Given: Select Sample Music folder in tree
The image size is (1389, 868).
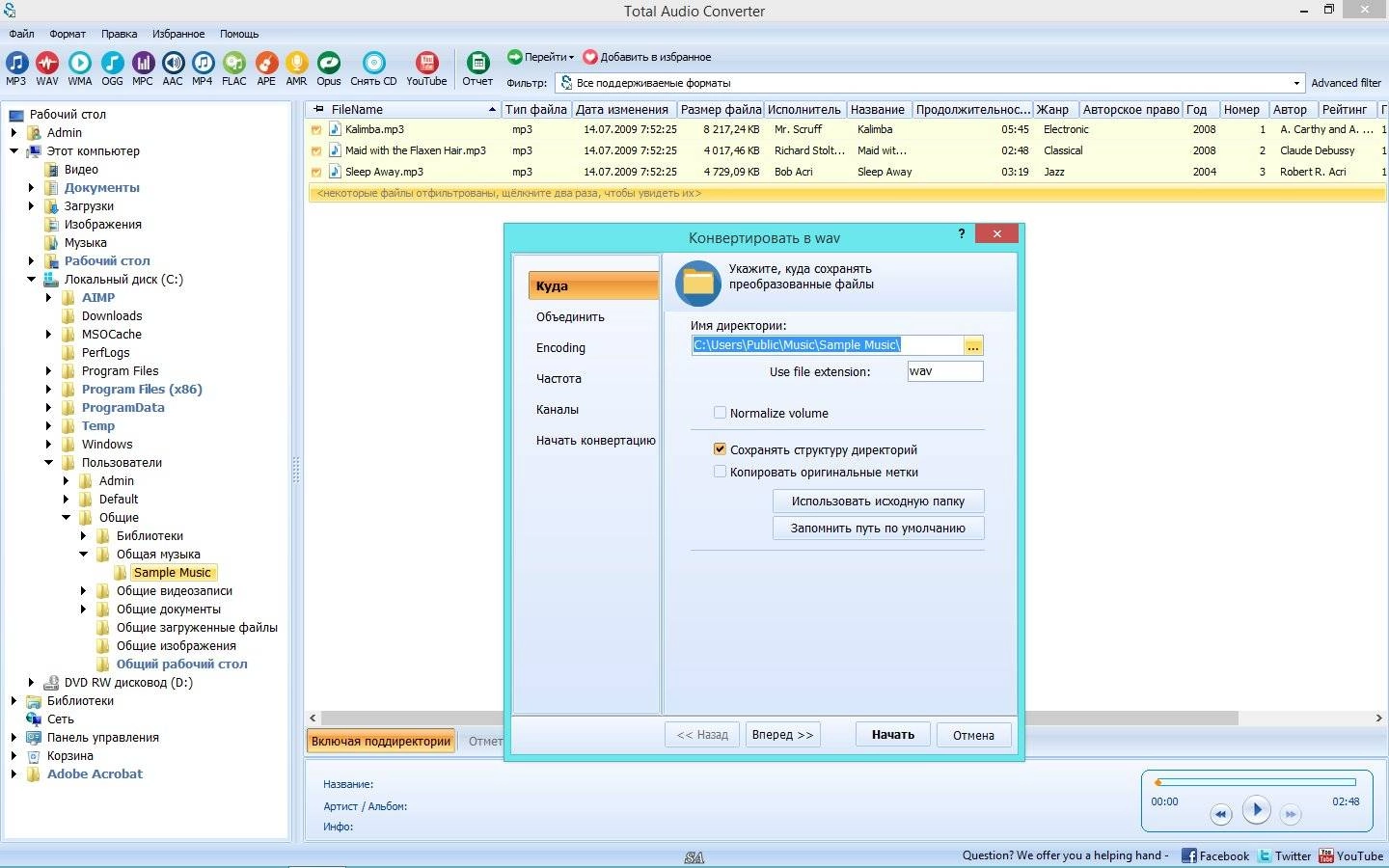Looking at the screenshot, I should pyautogui.click(x=172, y=573).
